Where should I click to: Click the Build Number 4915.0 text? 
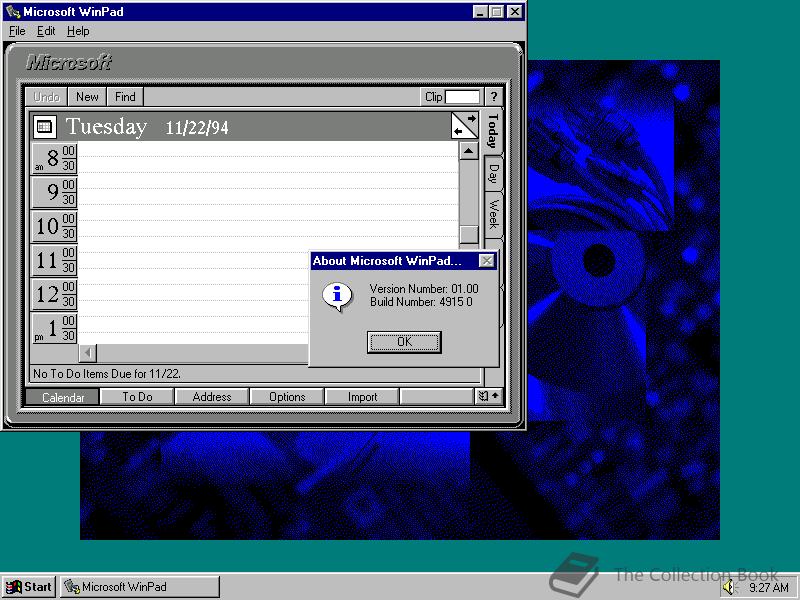(421, 302)
